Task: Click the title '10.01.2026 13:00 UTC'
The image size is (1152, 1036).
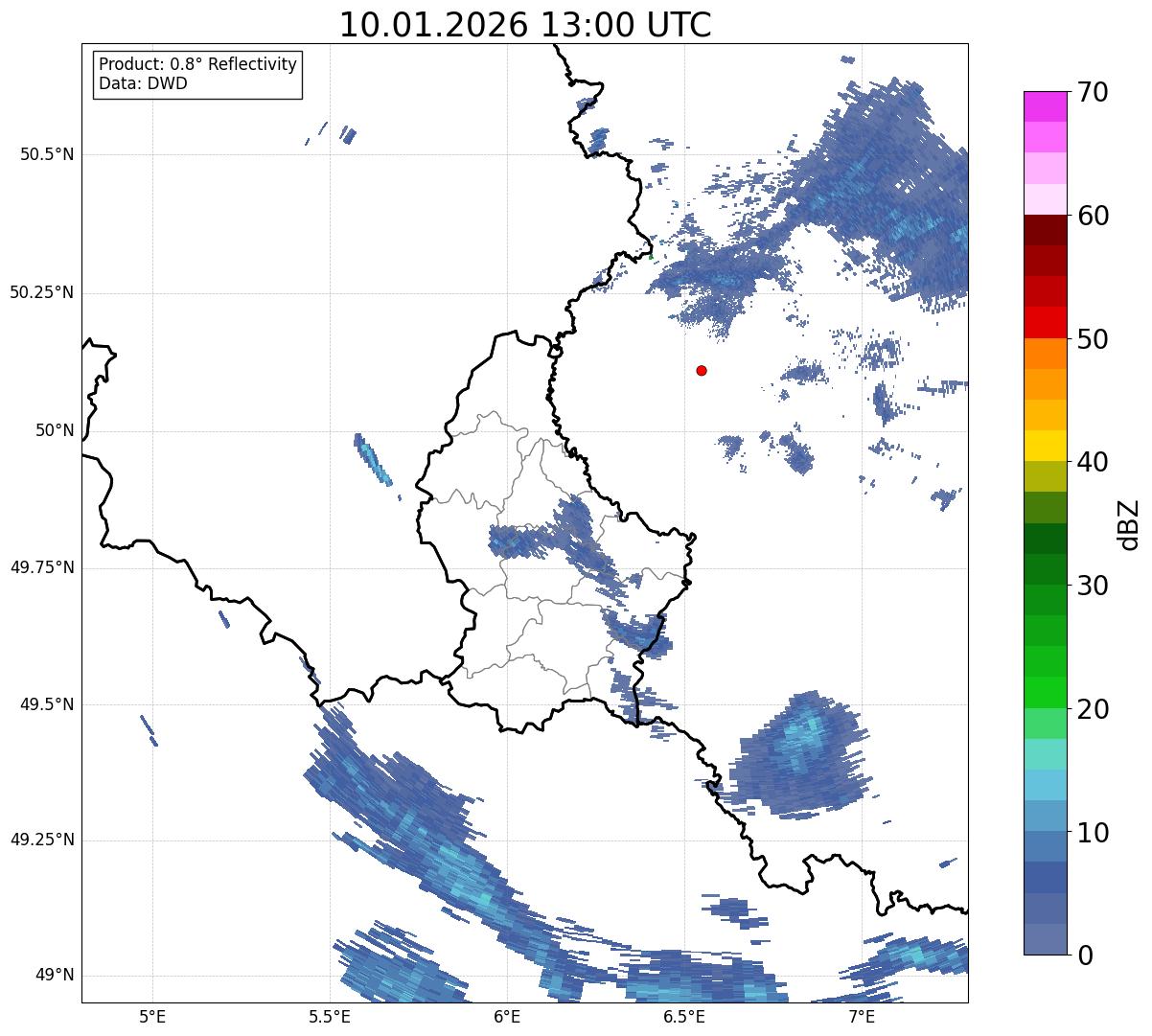Action: [525, 25]
